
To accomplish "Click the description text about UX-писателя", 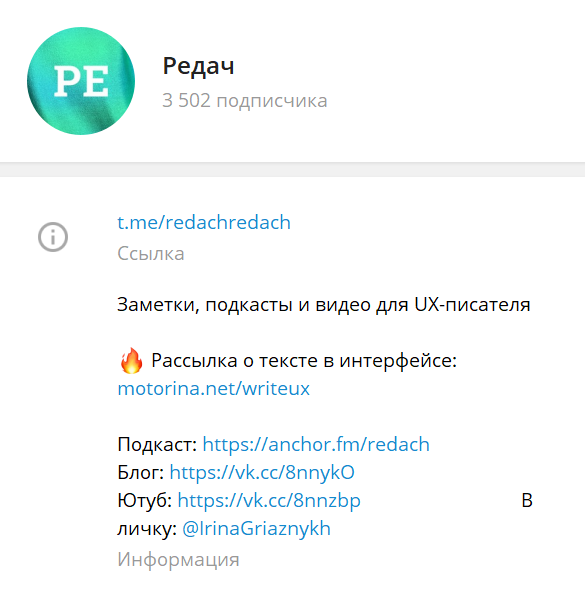I will [x=324, y=305].
